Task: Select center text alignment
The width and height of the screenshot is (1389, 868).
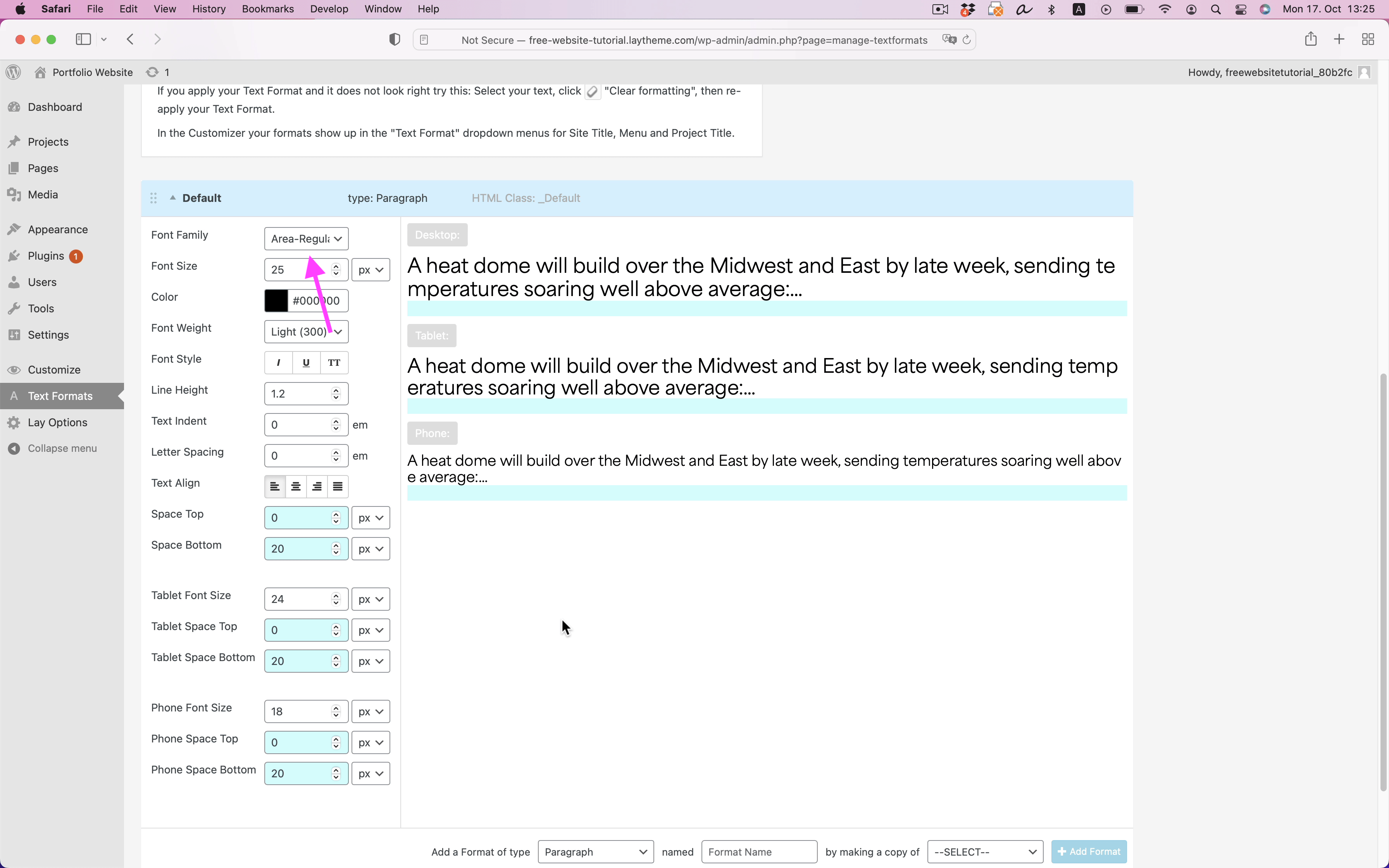Action: (296, 487)
